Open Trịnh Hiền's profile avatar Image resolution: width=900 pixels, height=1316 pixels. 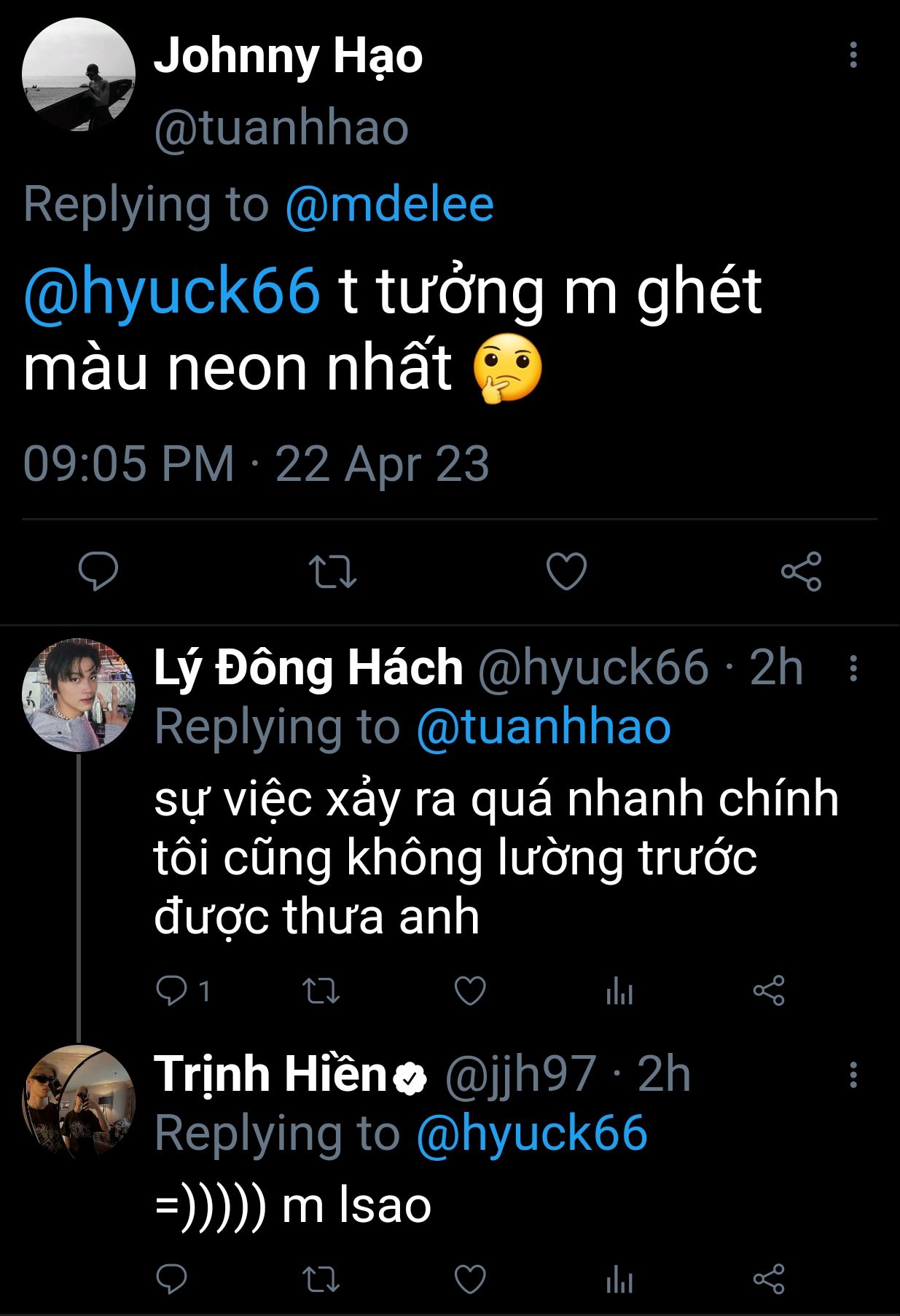pyautogui.click(x=79, y=1101)
